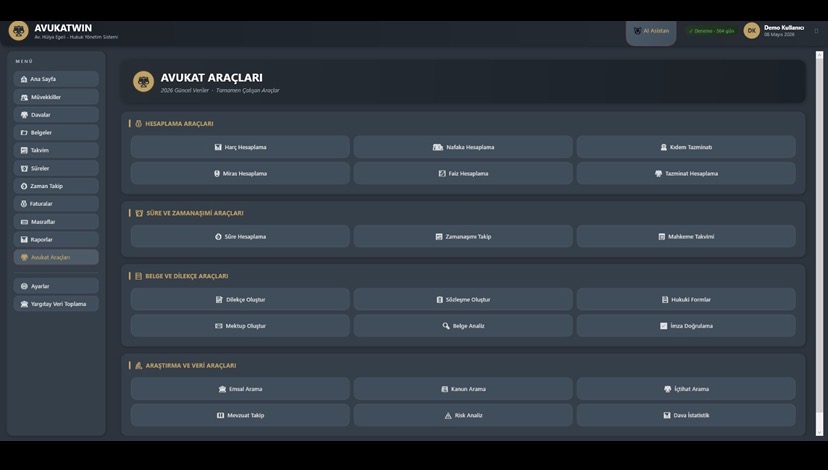Open the Davalar menu entry
This screenshot has width=828, height=470.
(x=56, y=115)
